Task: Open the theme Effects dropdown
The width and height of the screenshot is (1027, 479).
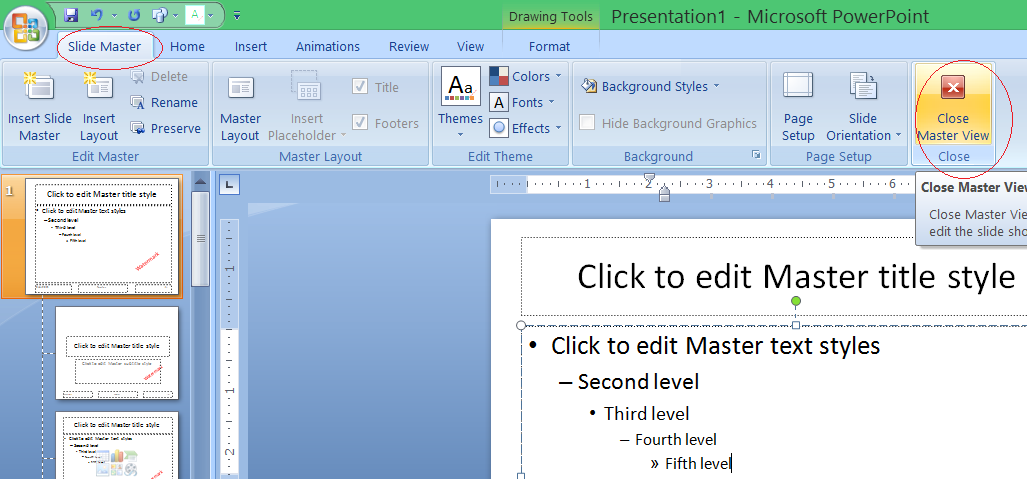Action: [526, 128]
